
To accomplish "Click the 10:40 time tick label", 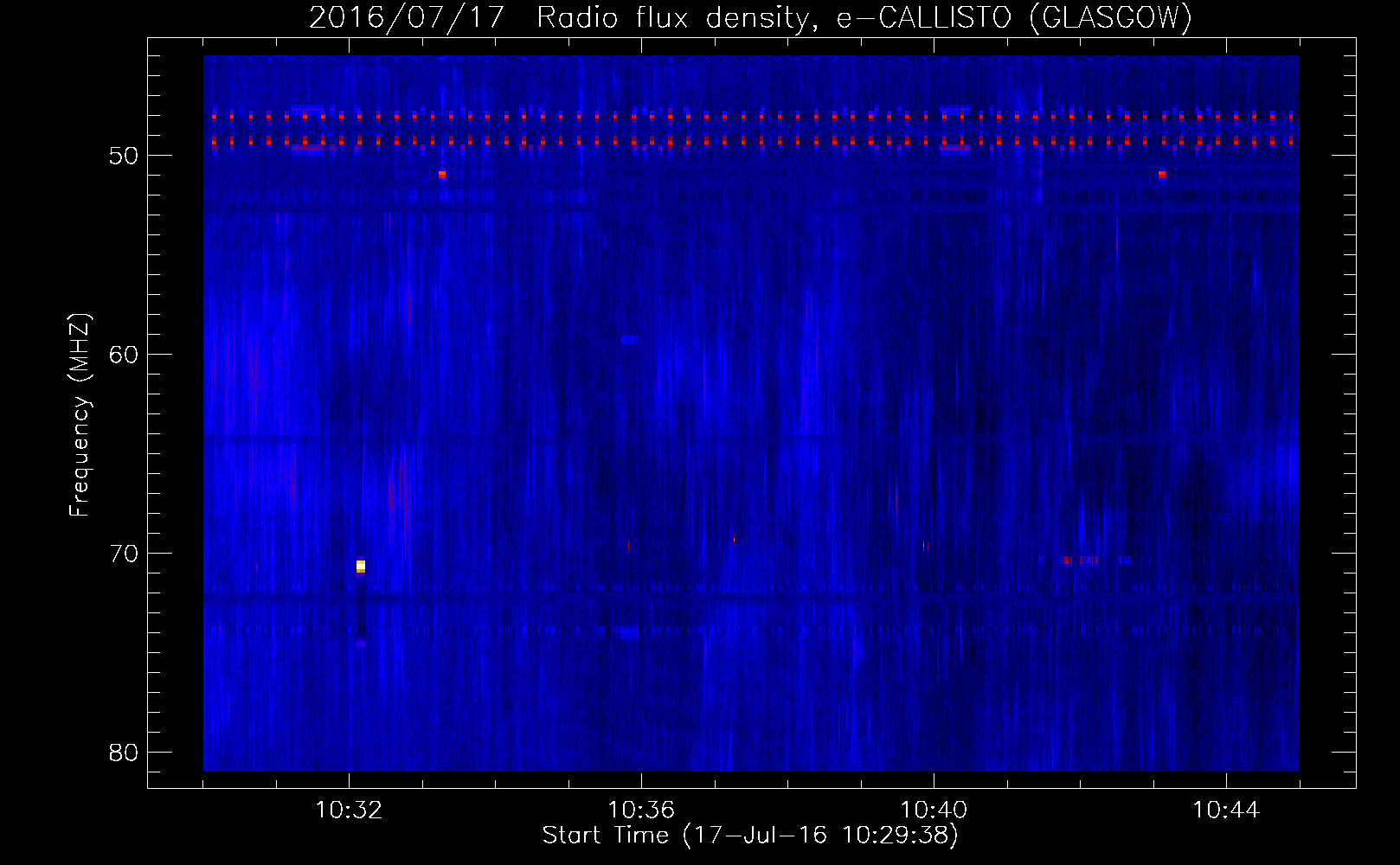I will pyautogui.click(x=934, y=811).
